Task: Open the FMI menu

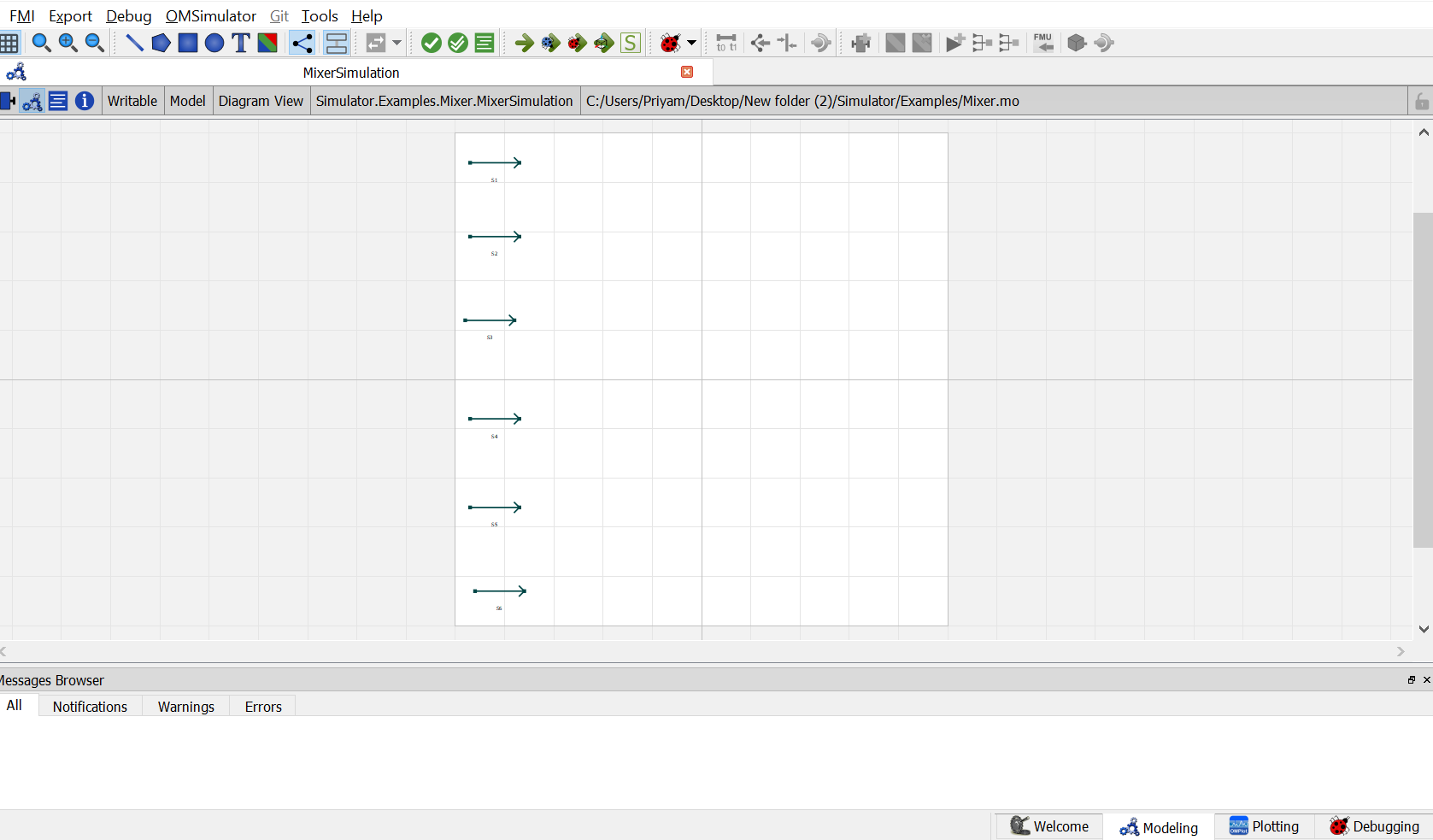Action: point(22,15)
